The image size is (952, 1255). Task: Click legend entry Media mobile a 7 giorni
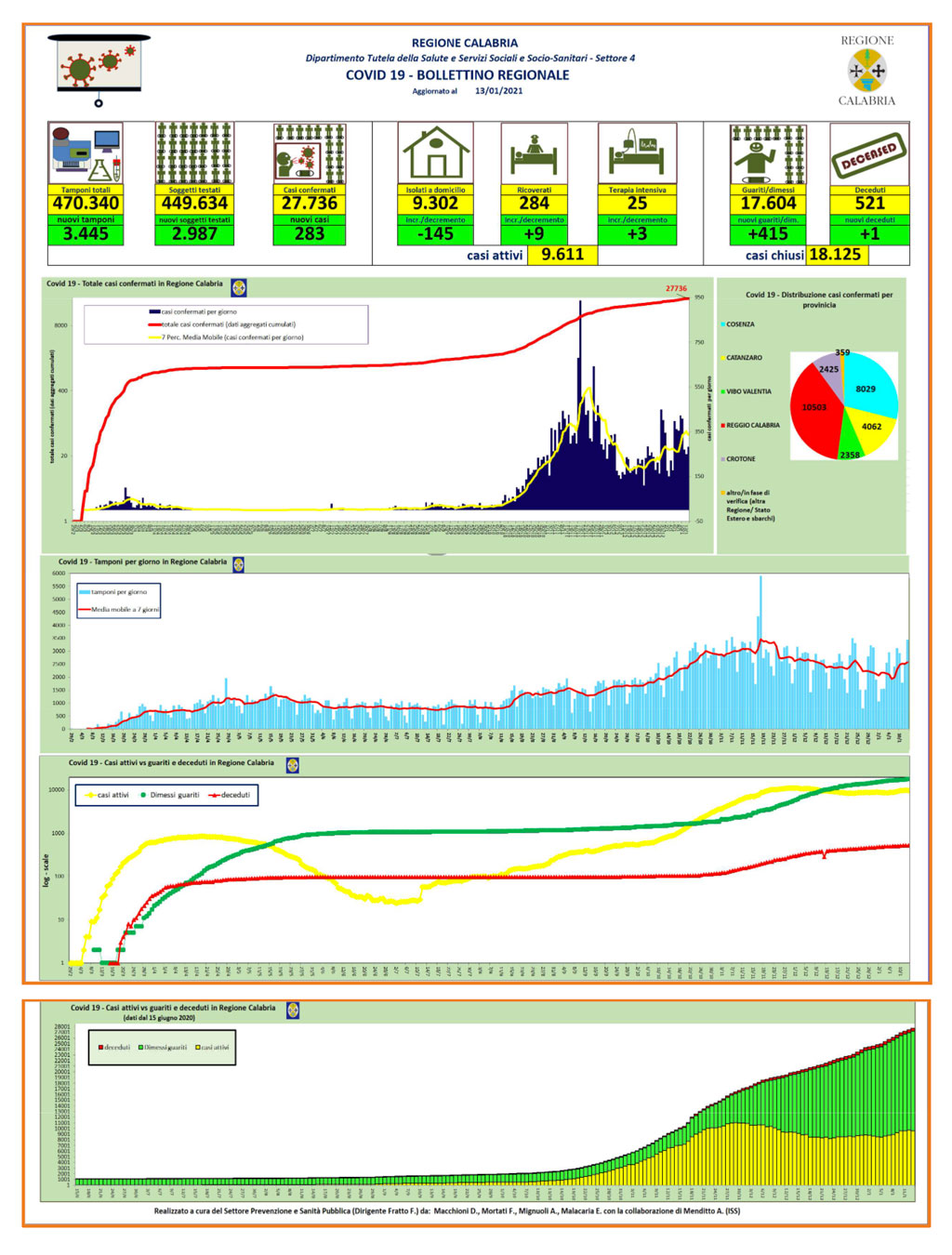120,610
